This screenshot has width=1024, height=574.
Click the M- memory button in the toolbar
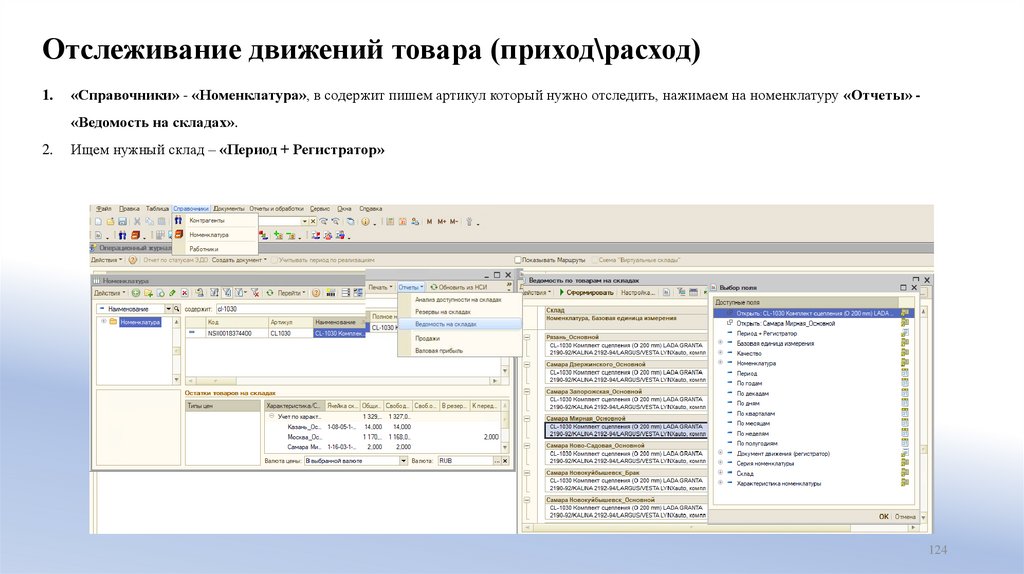pyautogui.click(x=454, y=221)
